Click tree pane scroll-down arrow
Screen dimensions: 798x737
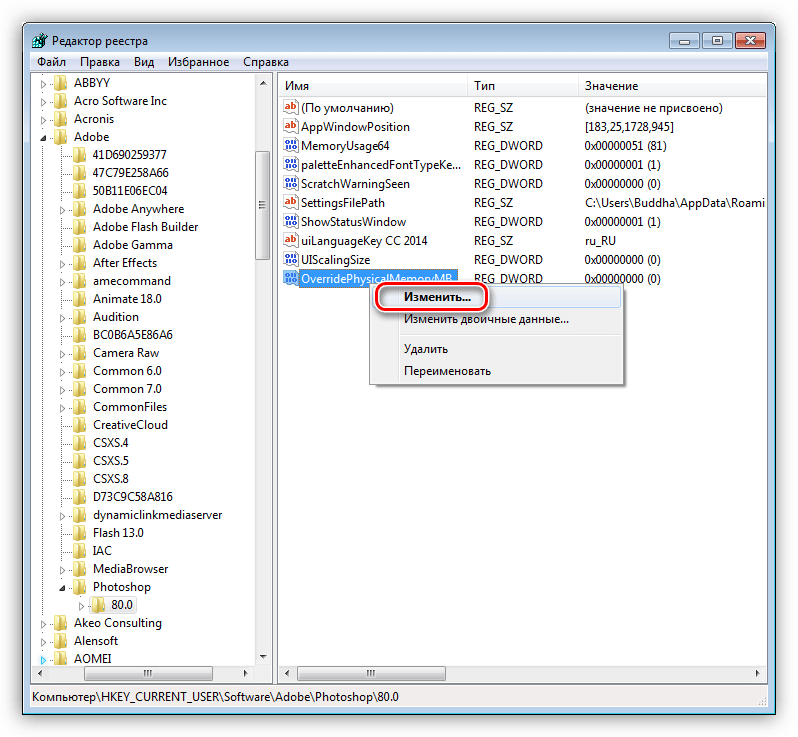pyautogui.click(x=263, y=657)
